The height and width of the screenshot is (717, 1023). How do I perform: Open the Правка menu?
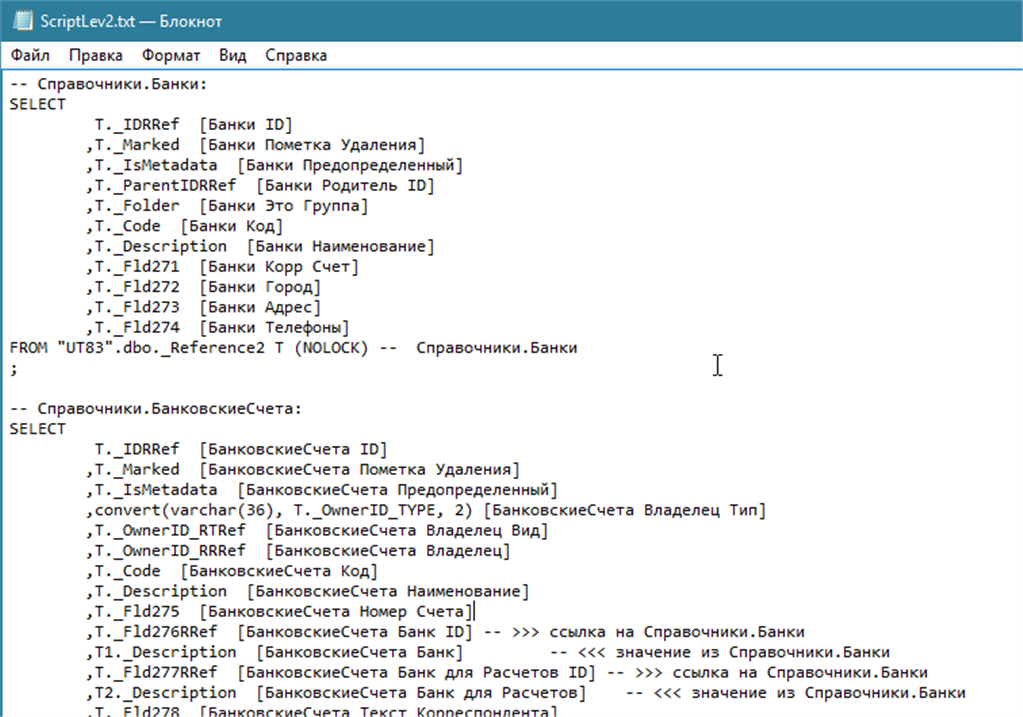(x=96, y=55)
